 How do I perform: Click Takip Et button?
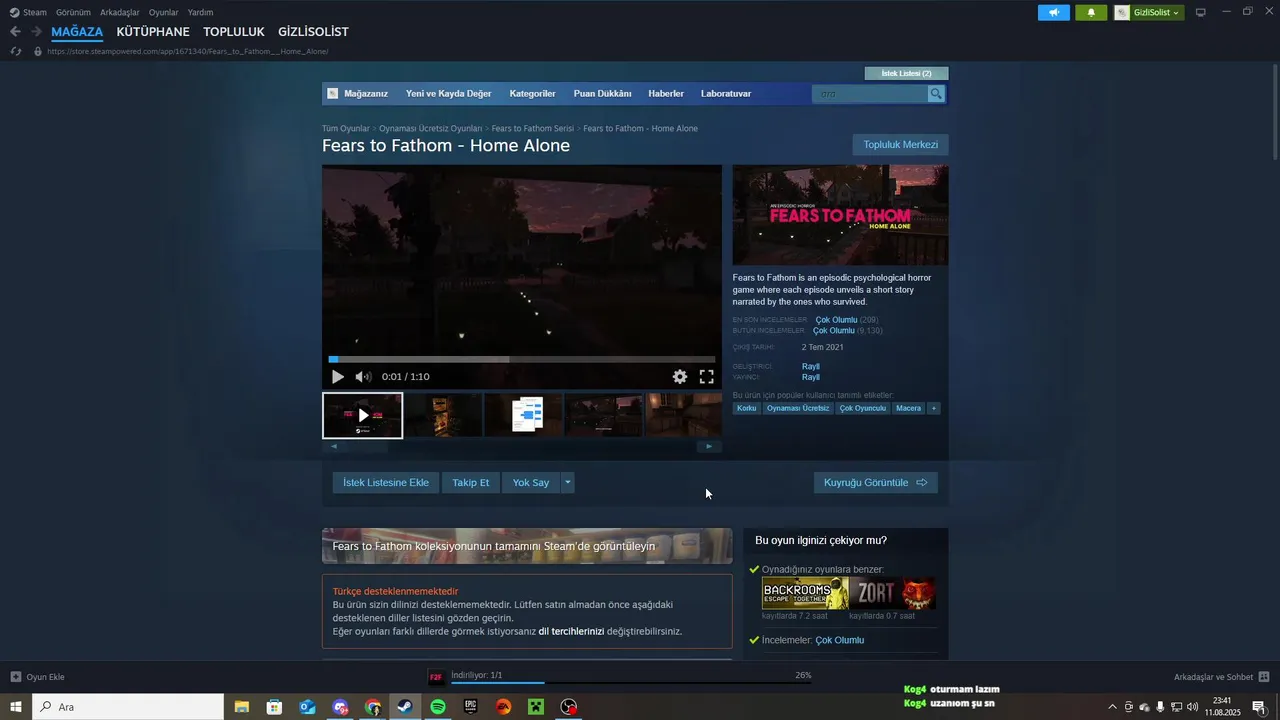471,483
